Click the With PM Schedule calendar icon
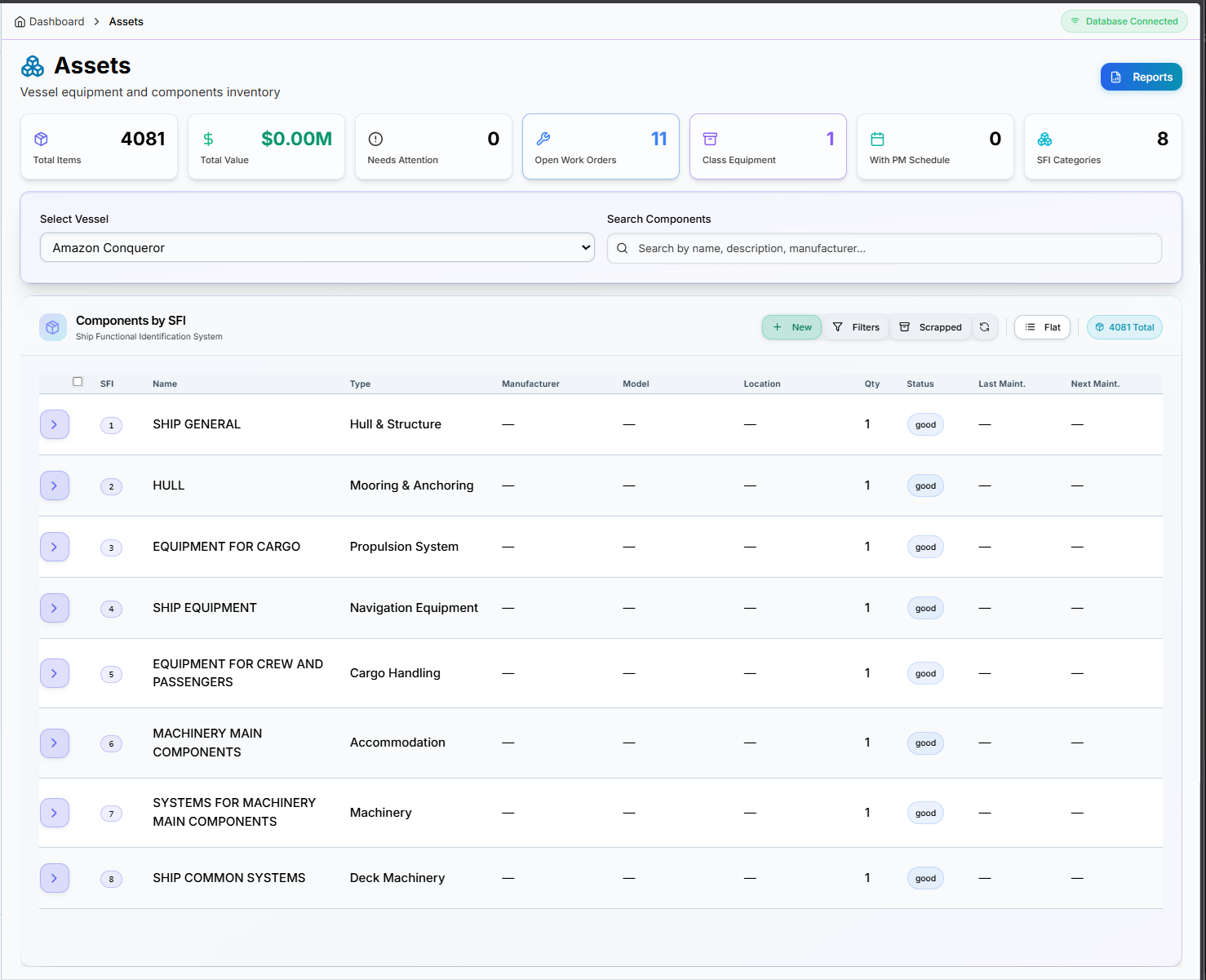This screenshot has width=1206, height=980. (x=877, y=140)
